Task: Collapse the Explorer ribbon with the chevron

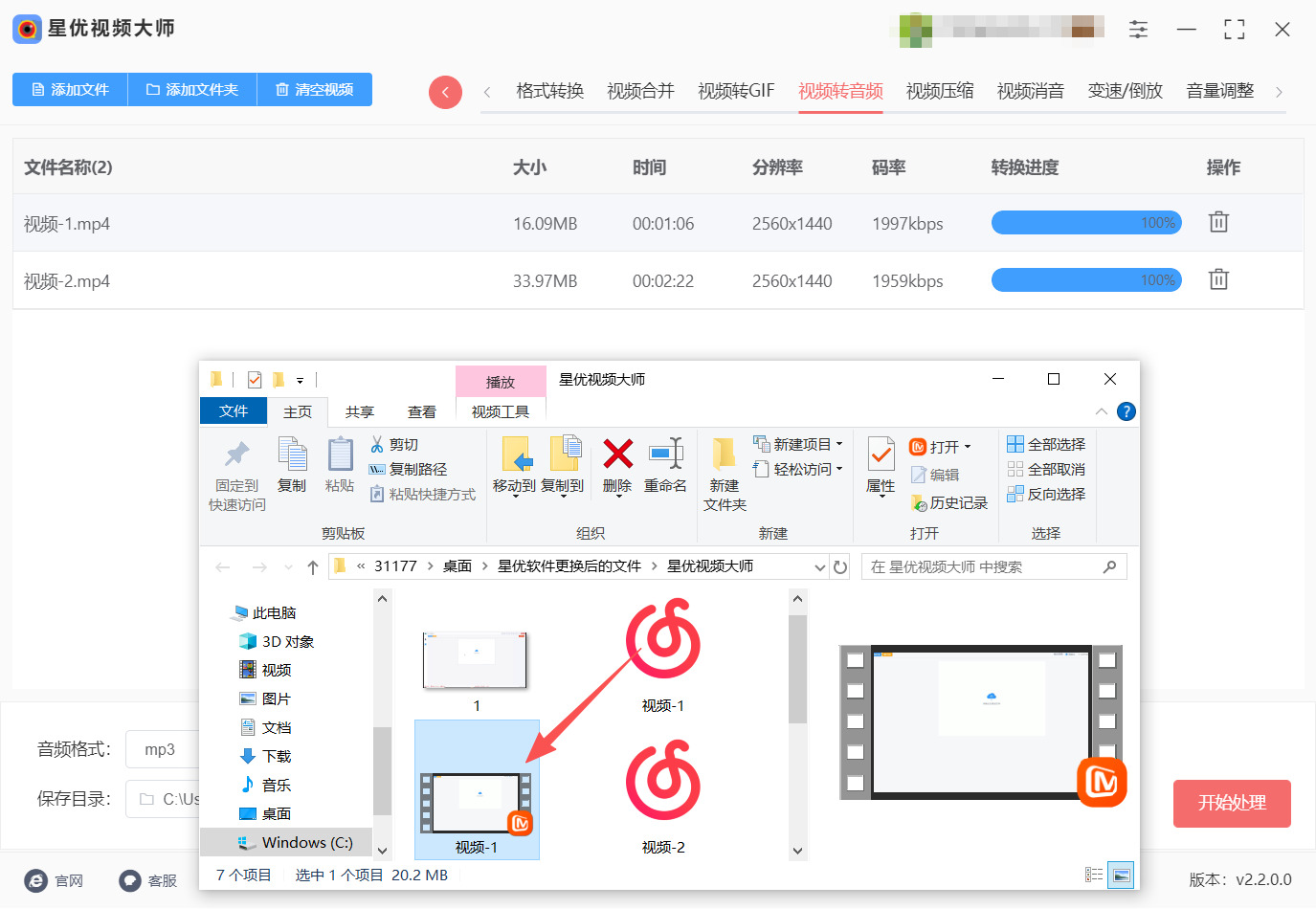Action: pyautogui.click(x=1102, y=411)
